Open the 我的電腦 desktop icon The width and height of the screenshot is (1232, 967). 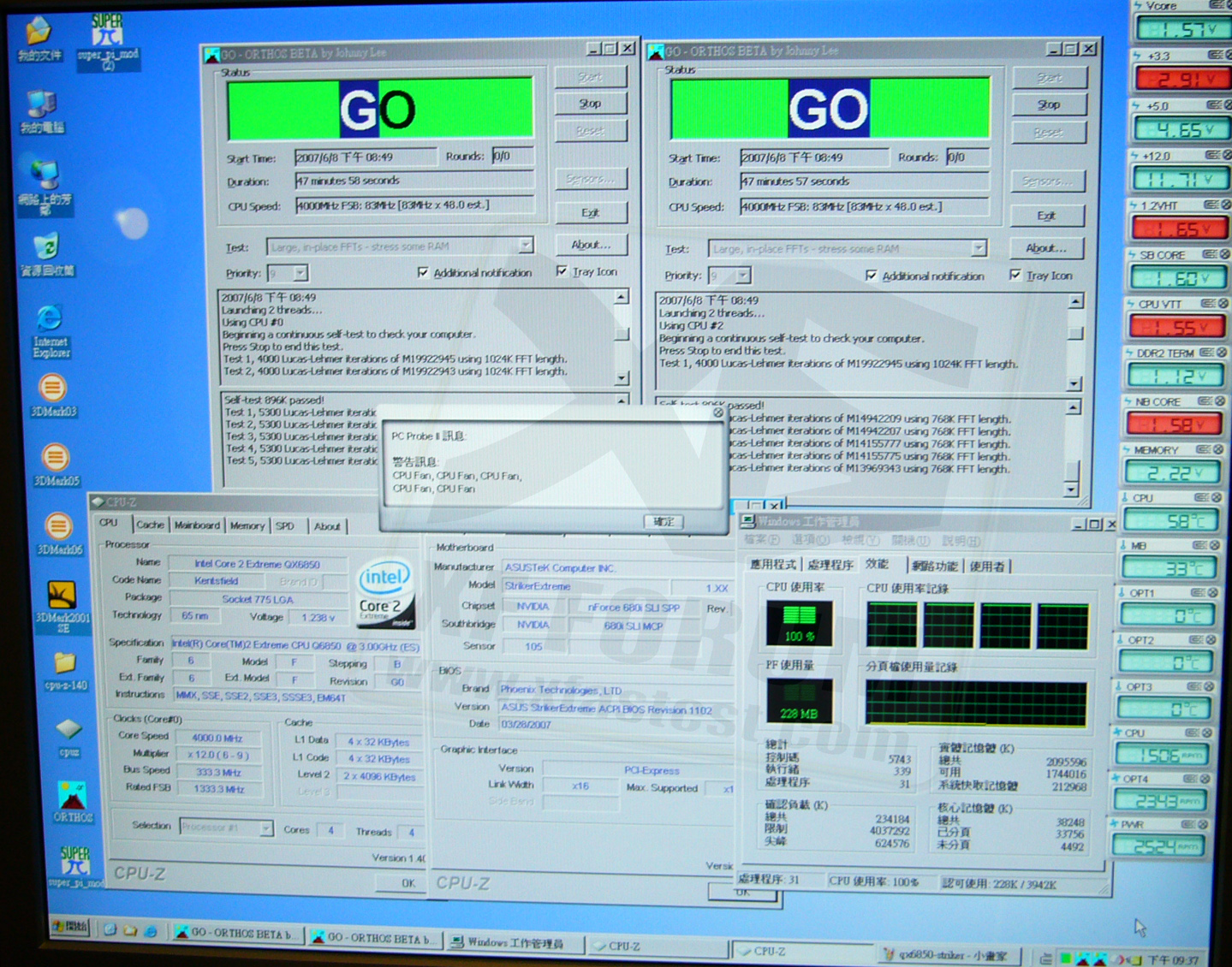(42, 112)
